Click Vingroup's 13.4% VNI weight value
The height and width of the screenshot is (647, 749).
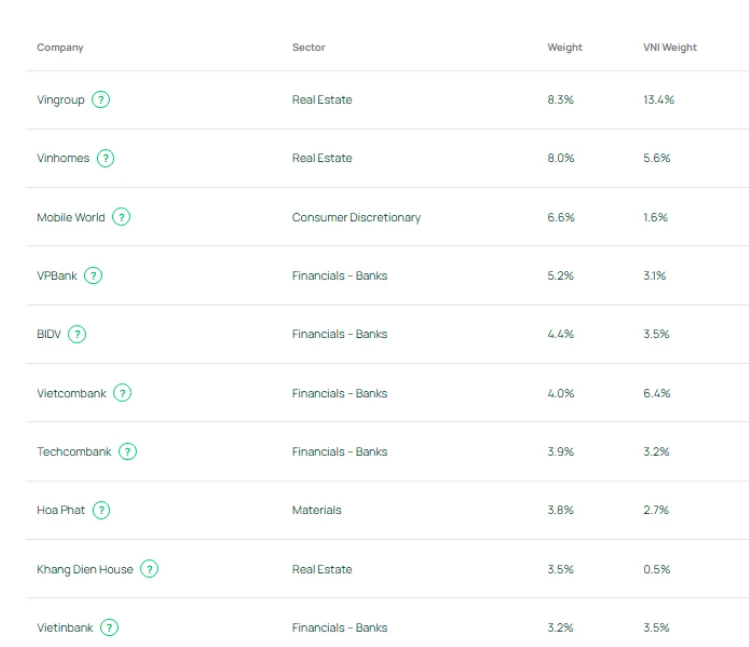pos(658,100)
